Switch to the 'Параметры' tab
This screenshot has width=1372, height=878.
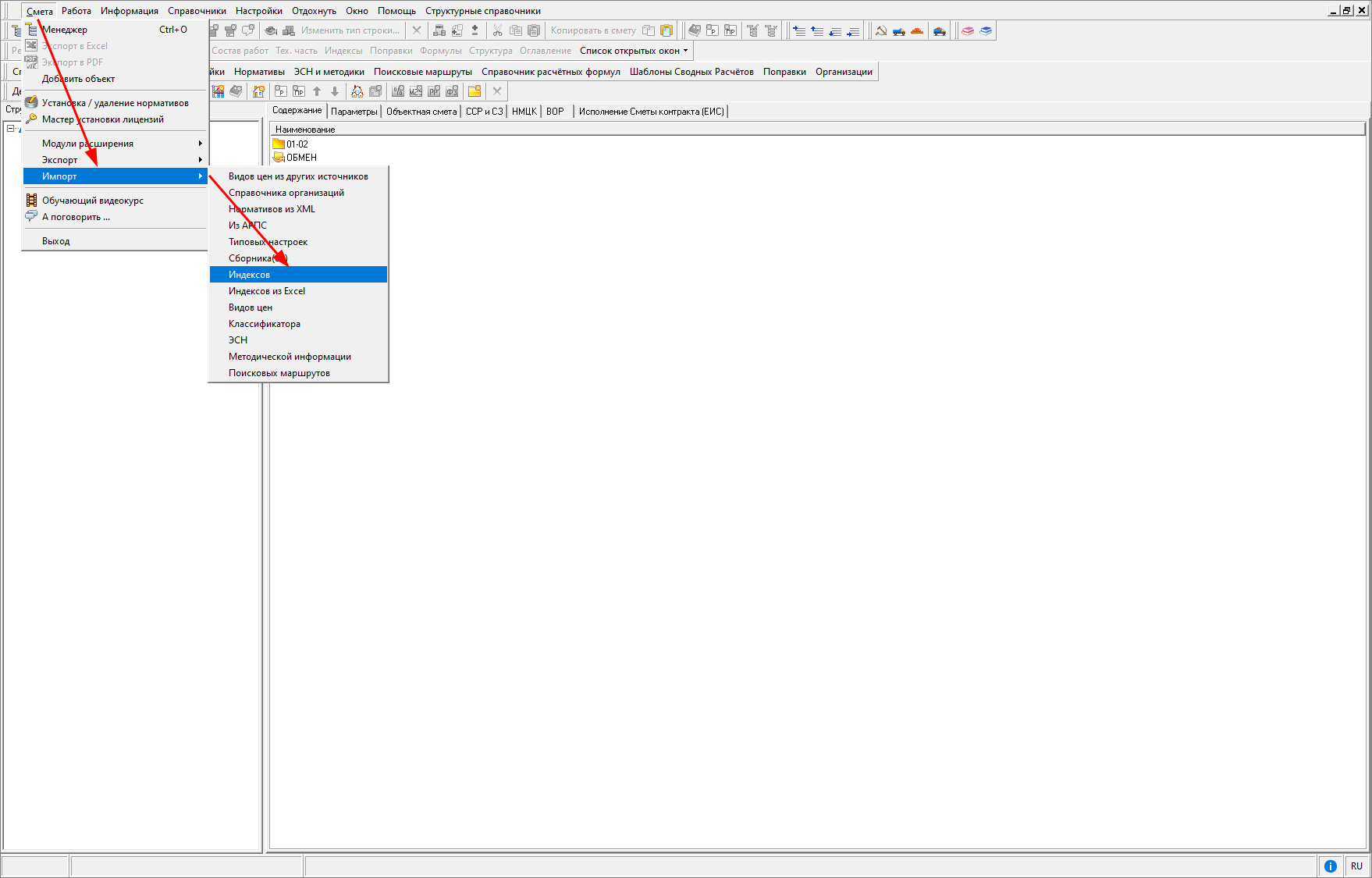[x=354, y=112]
